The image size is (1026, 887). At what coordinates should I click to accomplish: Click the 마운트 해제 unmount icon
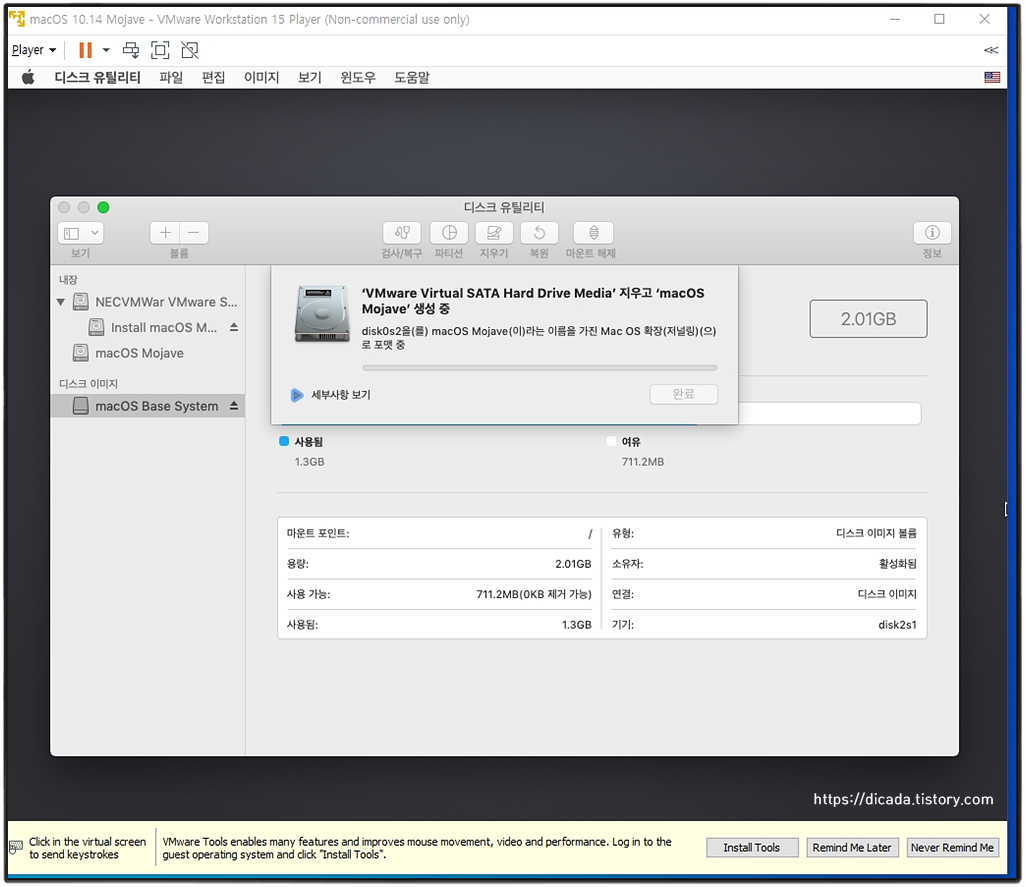tap(593, 233)
